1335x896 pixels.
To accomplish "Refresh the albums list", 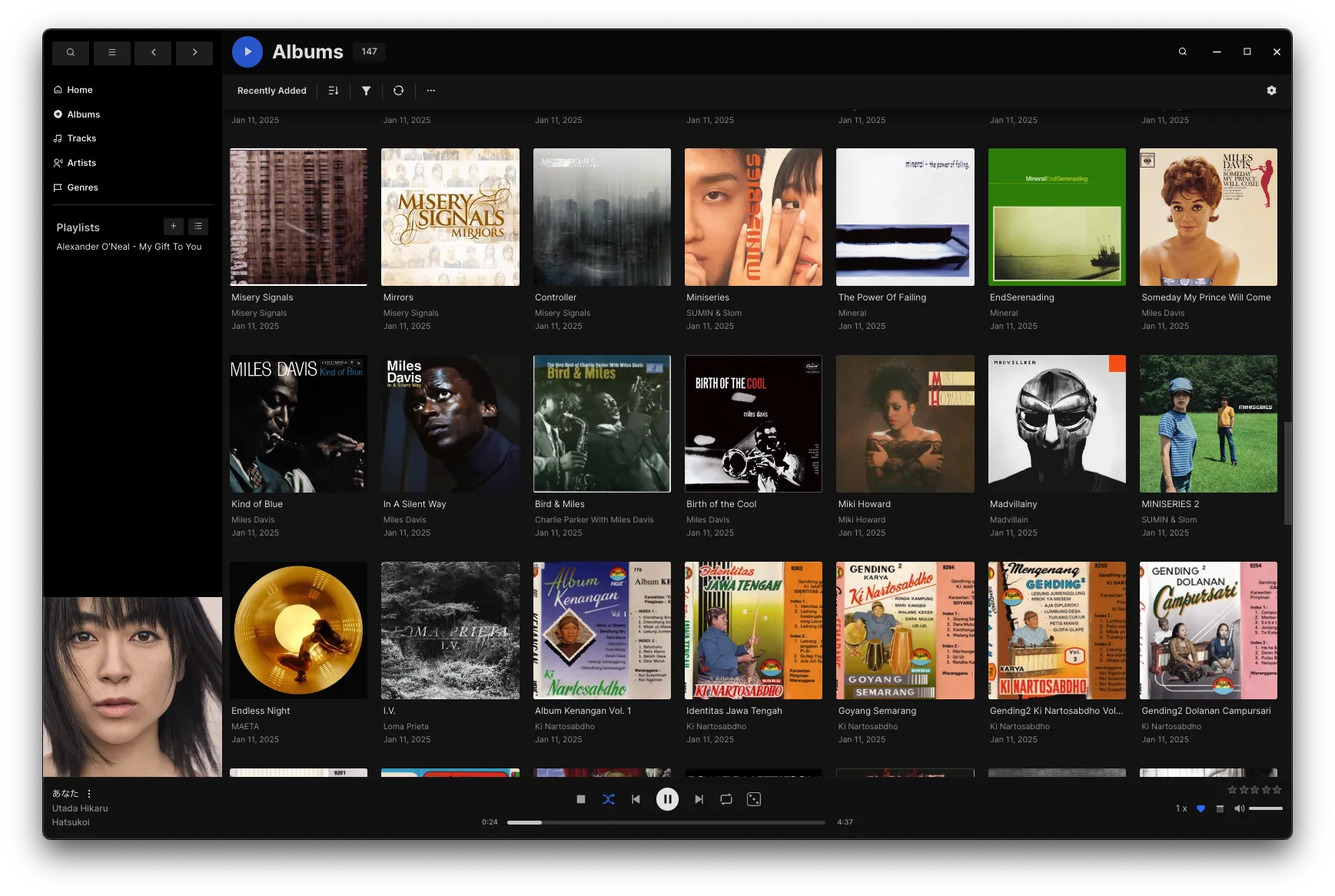I will tap(398, 91).
